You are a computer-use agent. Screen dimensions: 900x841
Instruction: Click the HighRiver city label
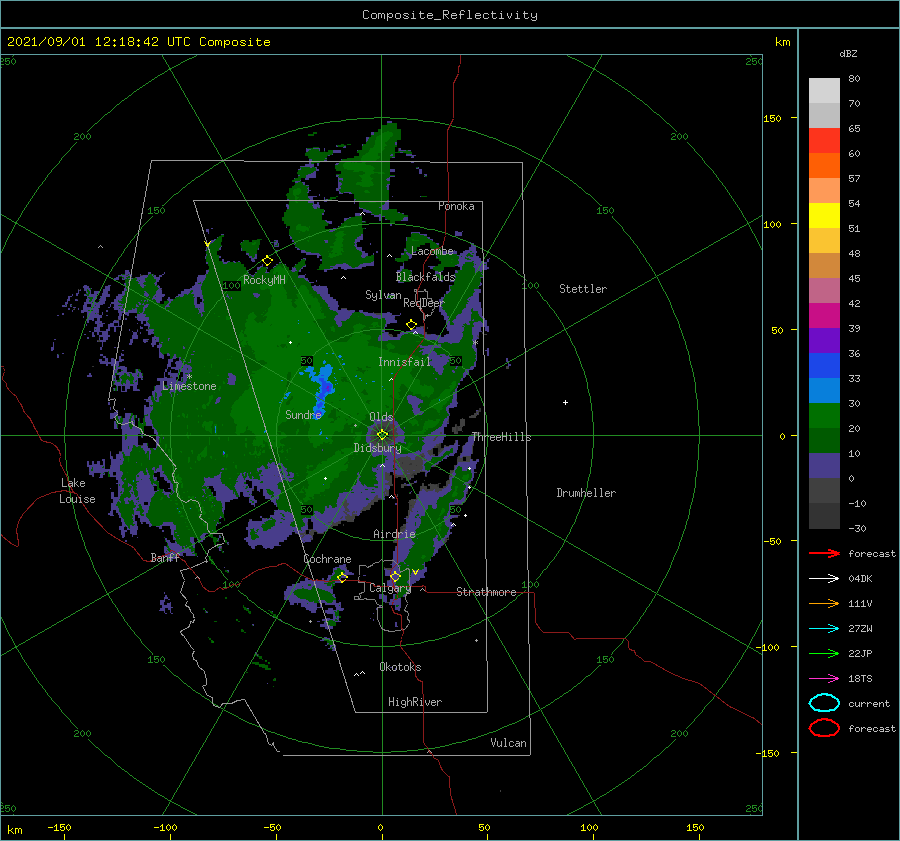[415, 702]
